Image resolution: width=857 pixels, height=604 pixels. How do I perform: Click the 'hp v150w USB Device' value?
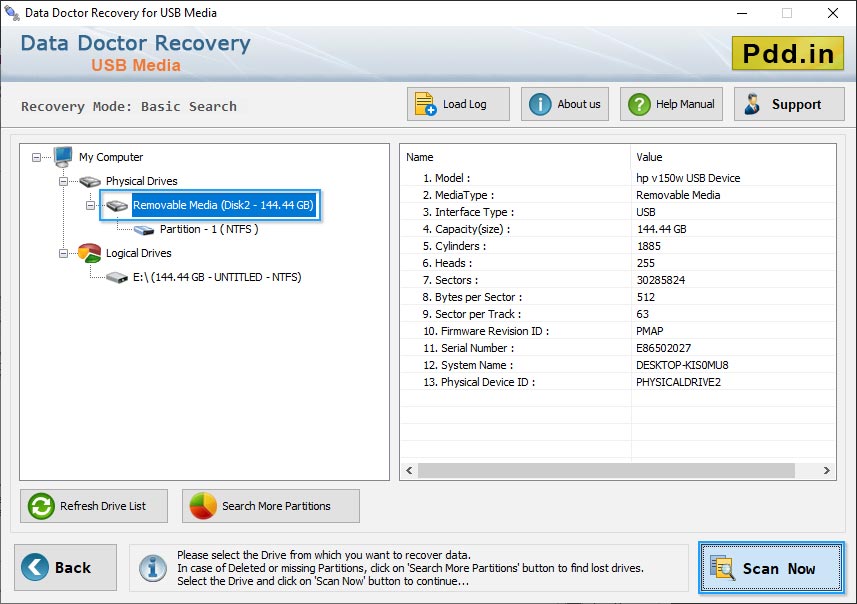tap(688, 178)
